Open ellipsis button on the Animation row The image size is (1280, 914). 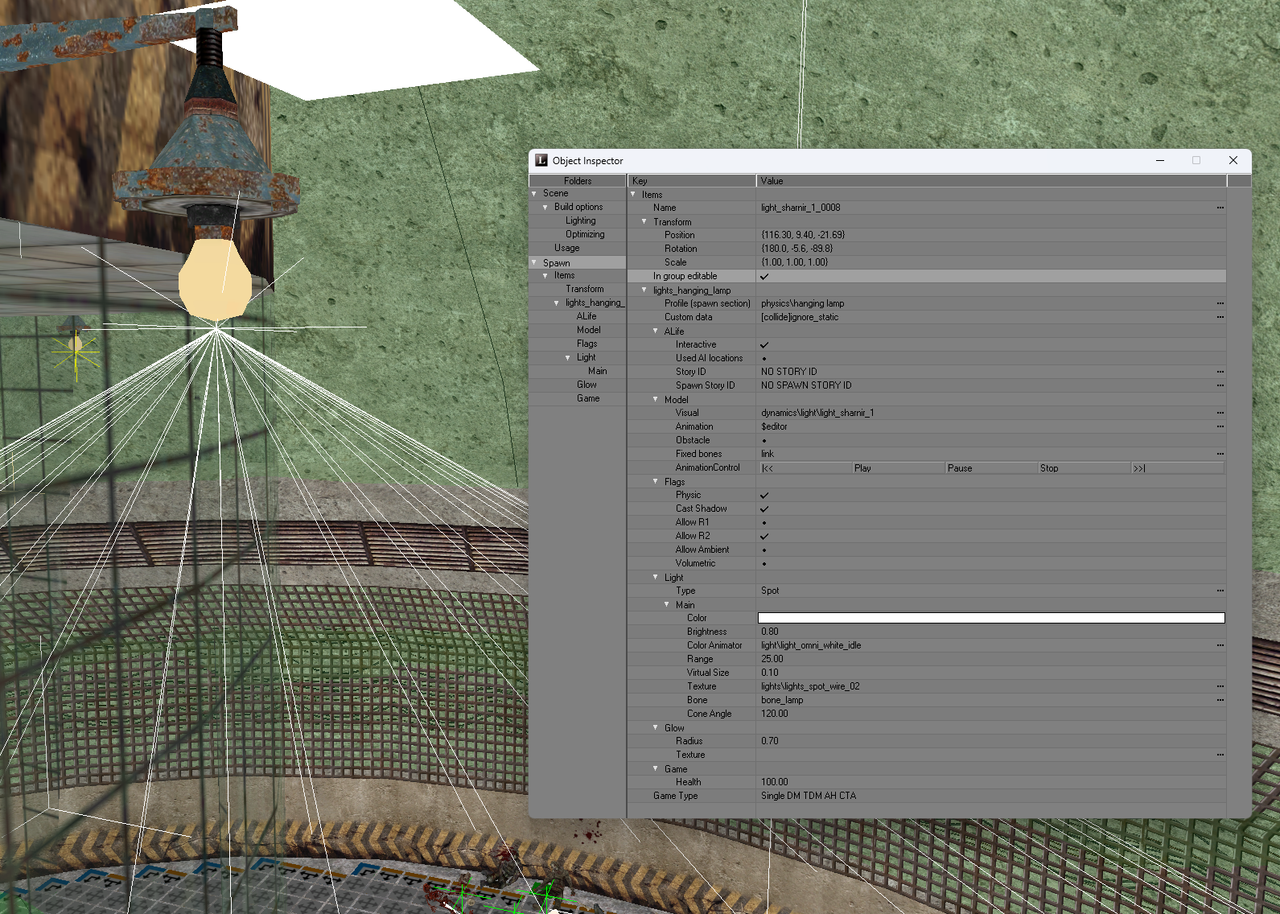[x=1220, y=427]
